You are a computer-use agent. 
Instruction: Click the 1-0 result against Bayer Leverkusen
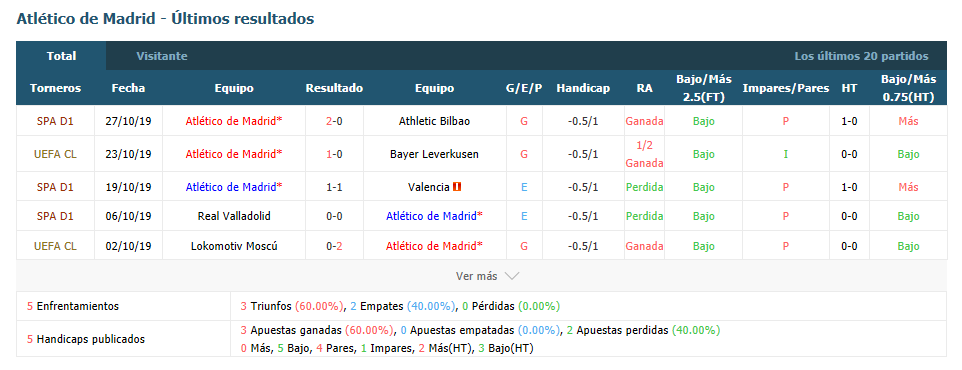pyautogui.click(x=334, y=154)
